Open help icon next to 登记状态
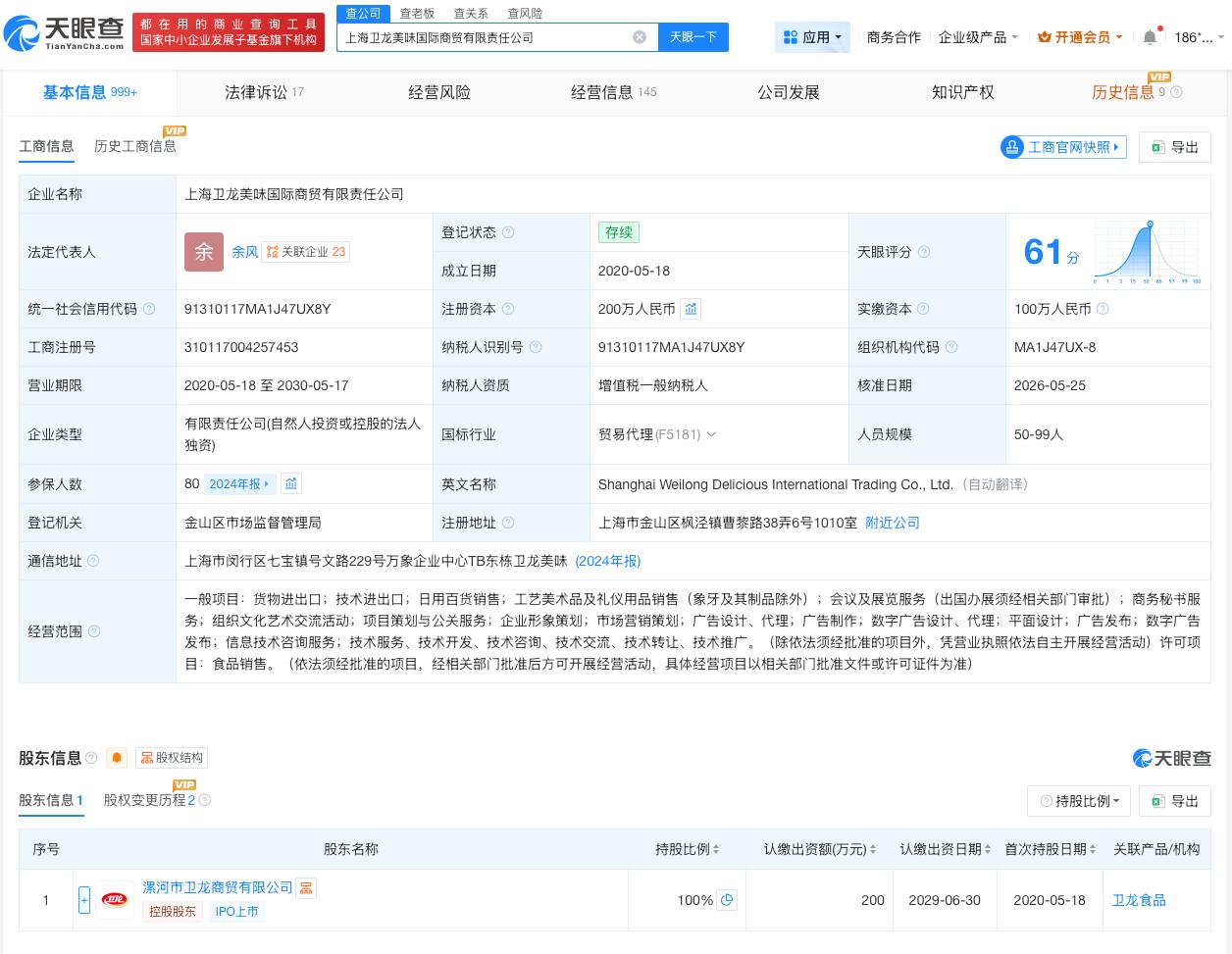This screenshot has height=954, width=1232. pyautogui.click(x=508, y=232)
